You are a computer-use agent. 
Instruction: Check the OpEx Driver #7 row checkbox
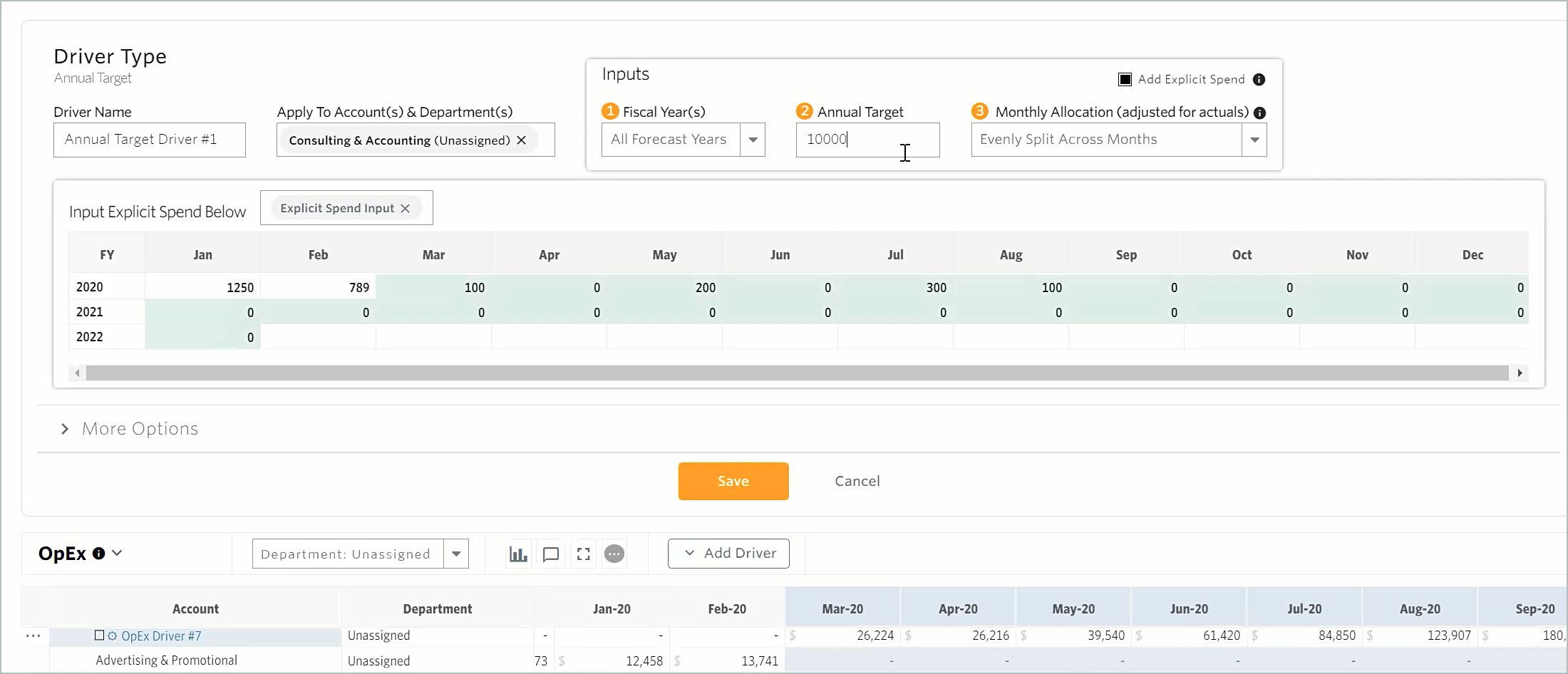[100, 636]
